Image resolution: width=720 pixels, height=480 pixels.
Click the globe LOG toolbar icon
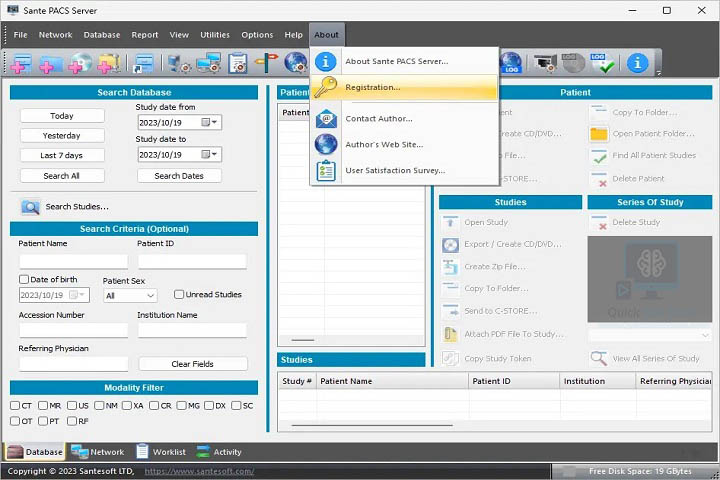(x=511, y=63)
